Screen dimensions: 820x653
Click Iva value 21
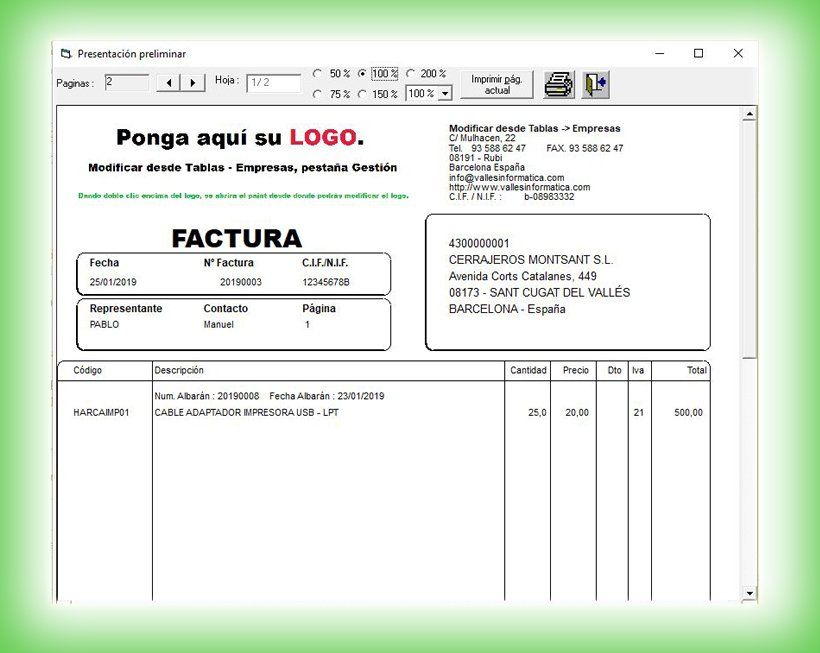click(x=639, y=413)
